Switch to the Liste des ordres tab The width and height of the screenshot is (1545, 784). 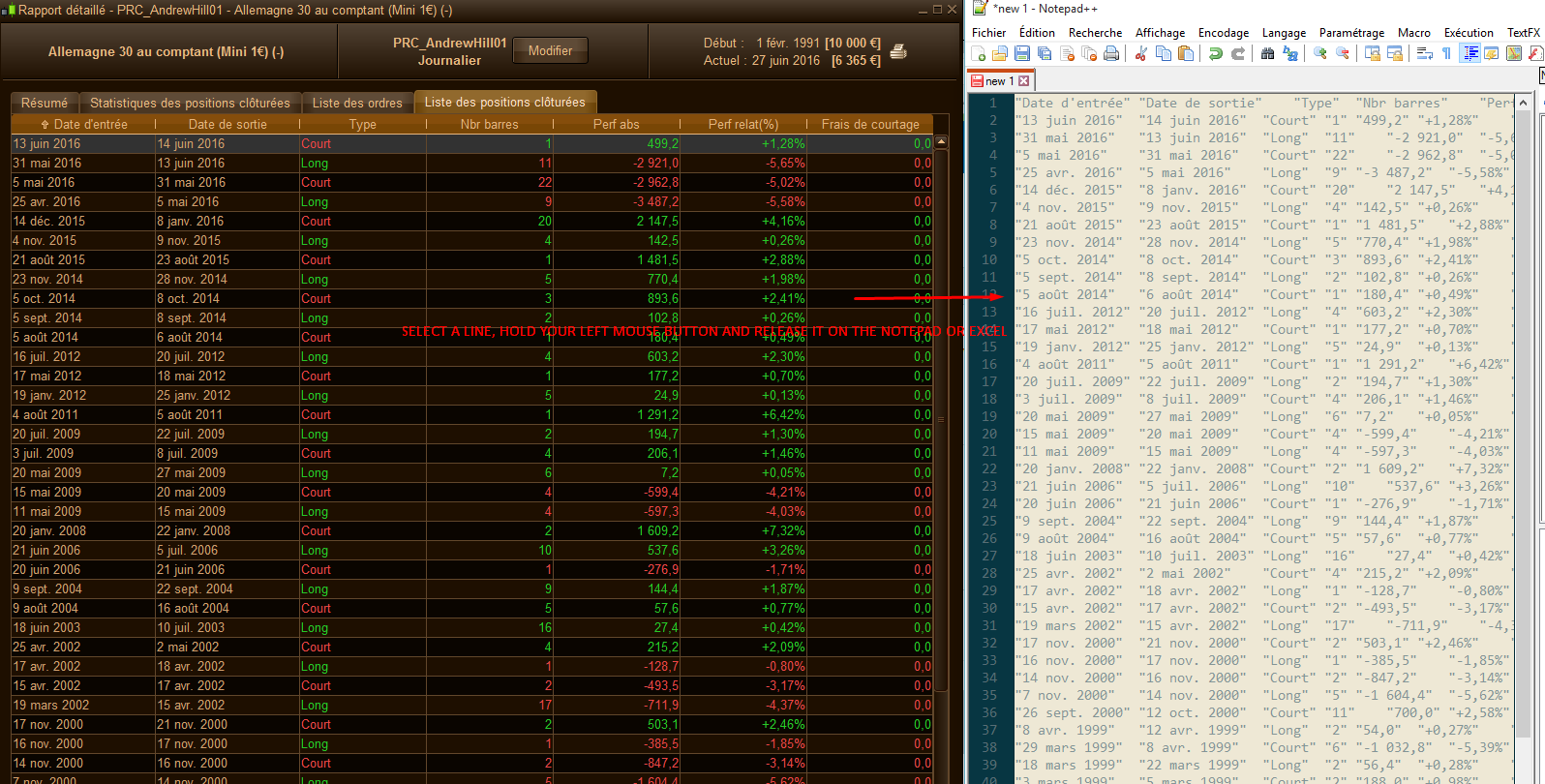tap(357, 103)
